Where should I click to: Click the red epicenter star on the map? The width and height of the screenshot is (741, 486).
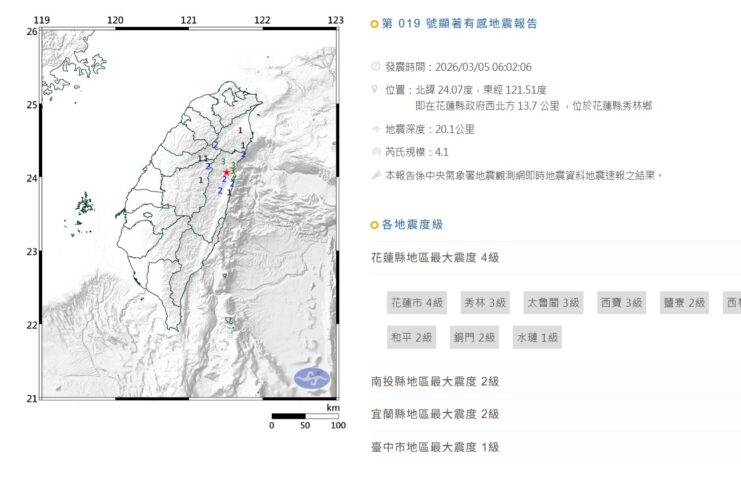tap(227, 172)
